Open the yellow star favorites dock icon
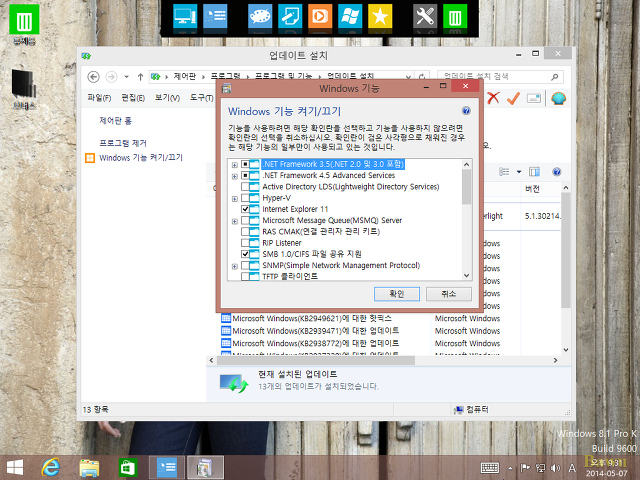The image size is (640, 480). tap(380, 16)
